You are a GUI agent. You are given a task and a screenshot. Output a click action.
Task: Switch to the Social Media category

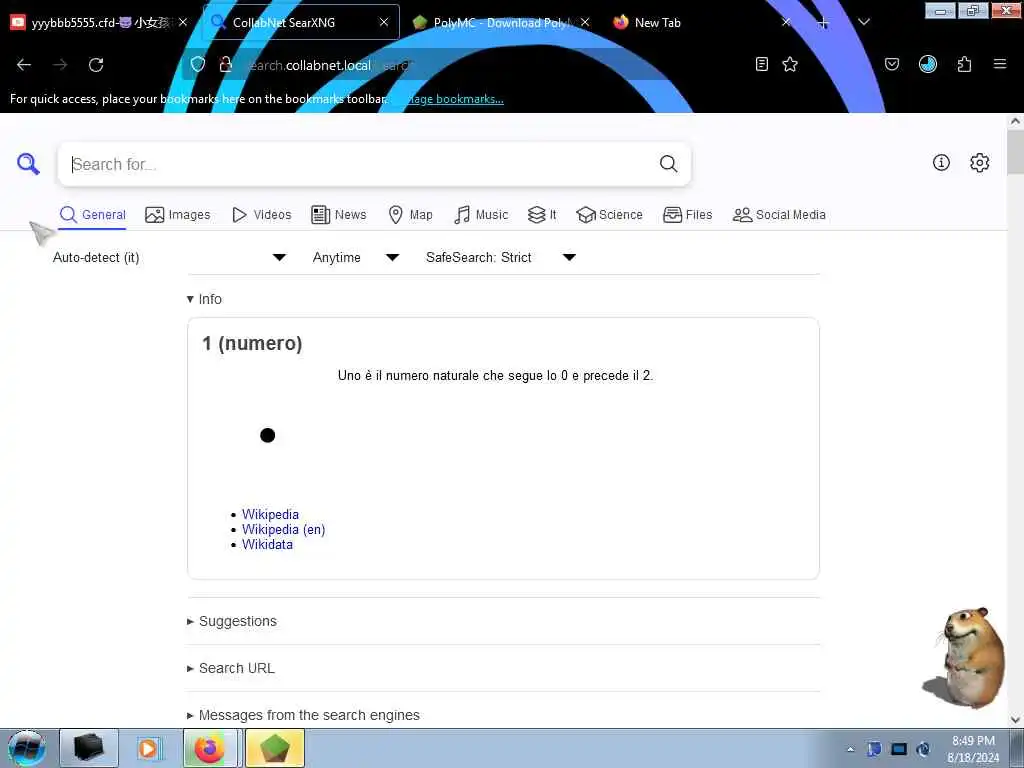pyautogui.click(x=779, y=215)
